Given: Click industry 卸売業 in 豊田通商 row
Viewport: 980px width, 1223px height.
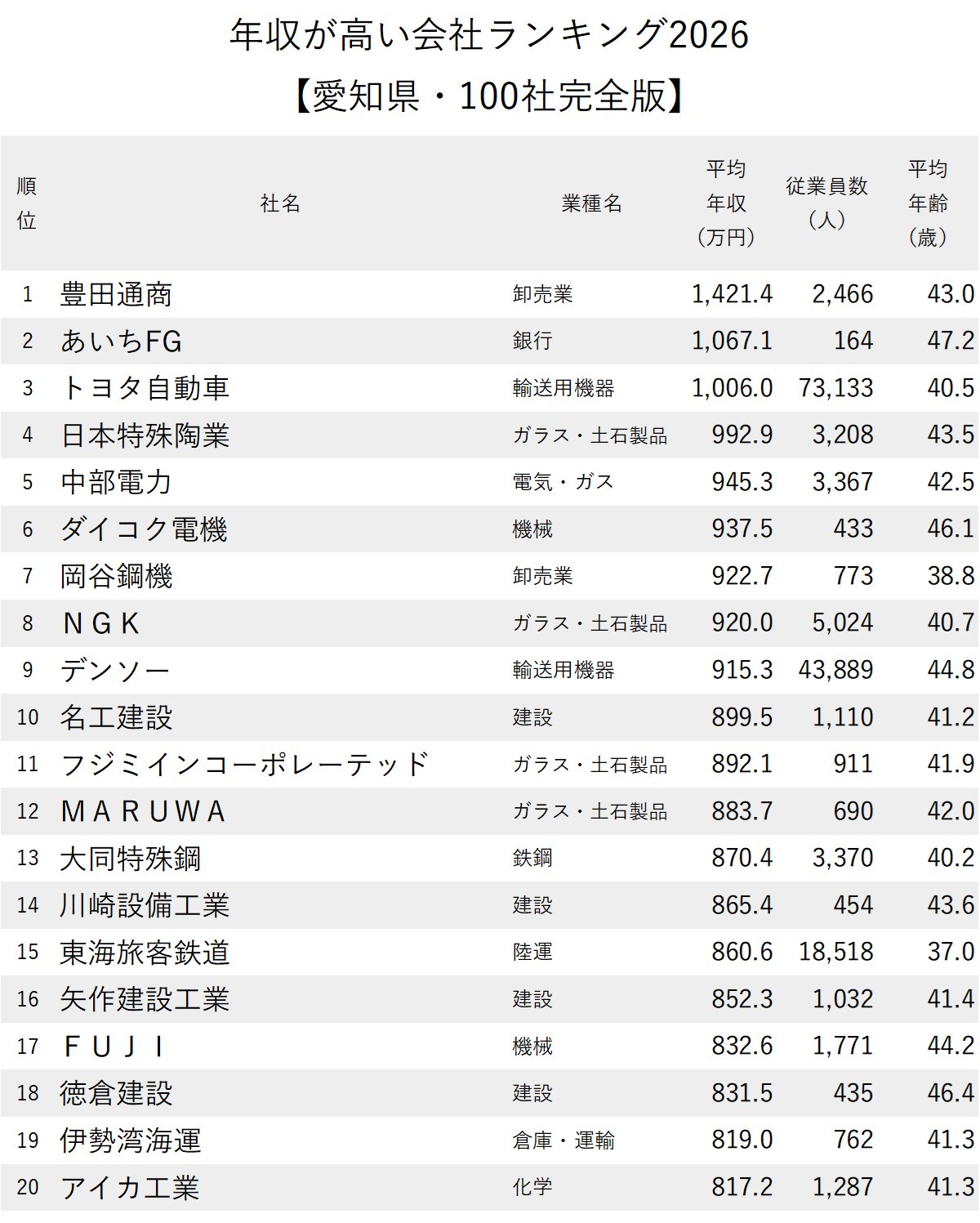Looking at the screenshot, I should pyautogui.click(x=542, y=294).
